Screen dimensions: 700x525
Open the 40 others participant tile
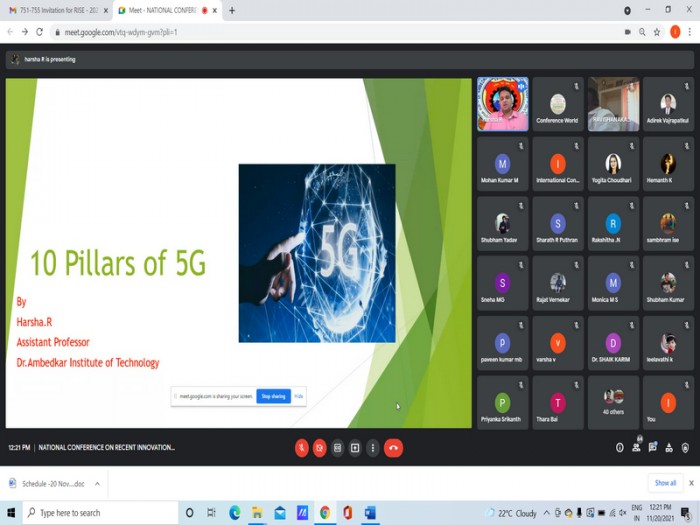point(613,403)
